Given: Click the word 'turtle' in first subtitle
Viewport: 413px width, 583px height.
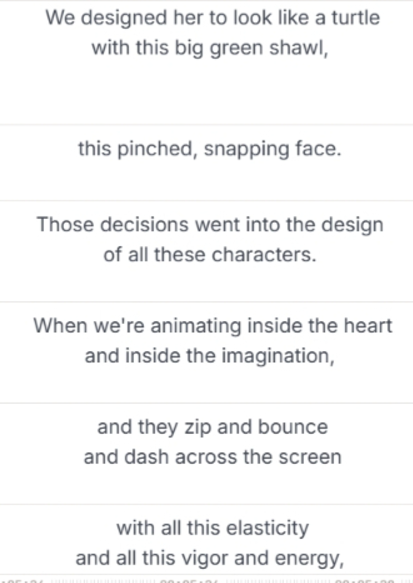Looking at the screenshot, I should (x=356, y=18).
